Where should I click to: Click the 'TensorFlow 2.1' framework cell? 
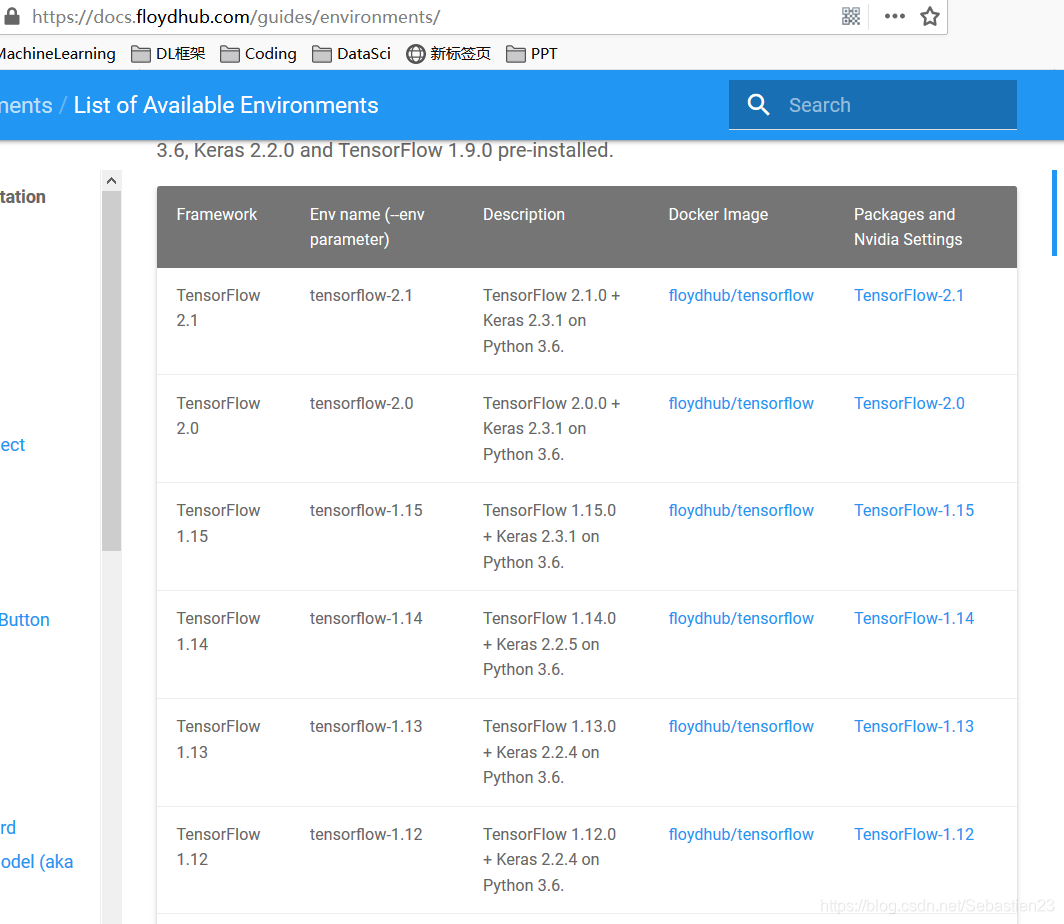coord(218,308)
